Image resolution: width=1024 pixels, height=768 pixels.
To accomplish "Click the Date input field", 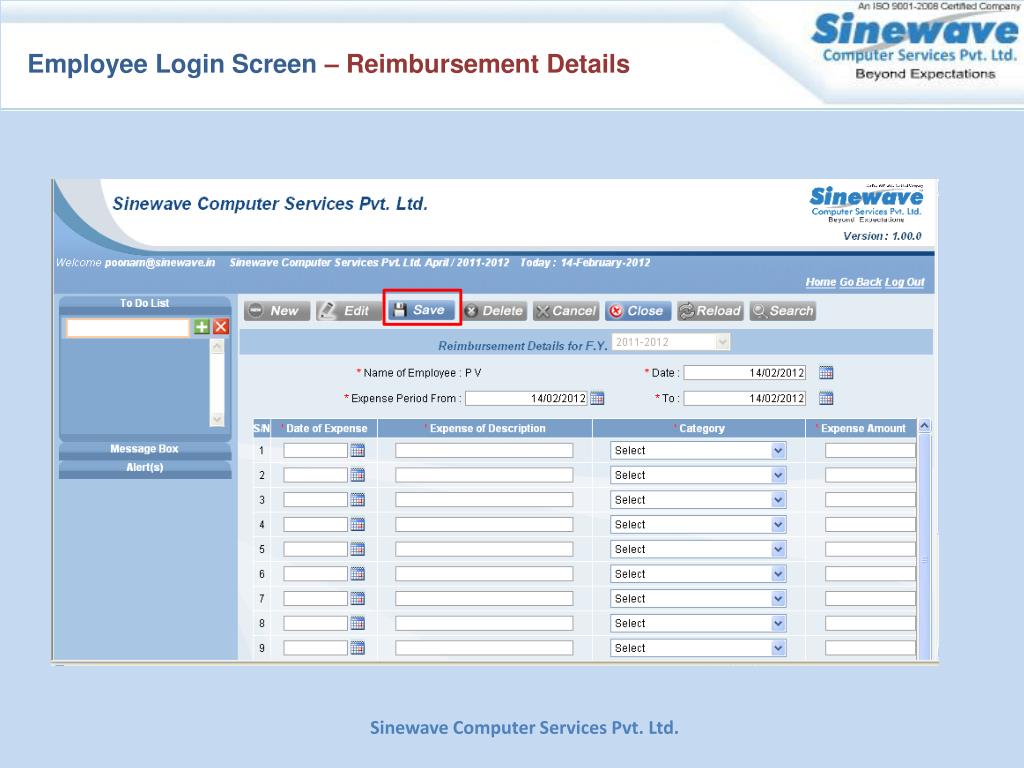I will pyautogui.click(x=744, y=373).
